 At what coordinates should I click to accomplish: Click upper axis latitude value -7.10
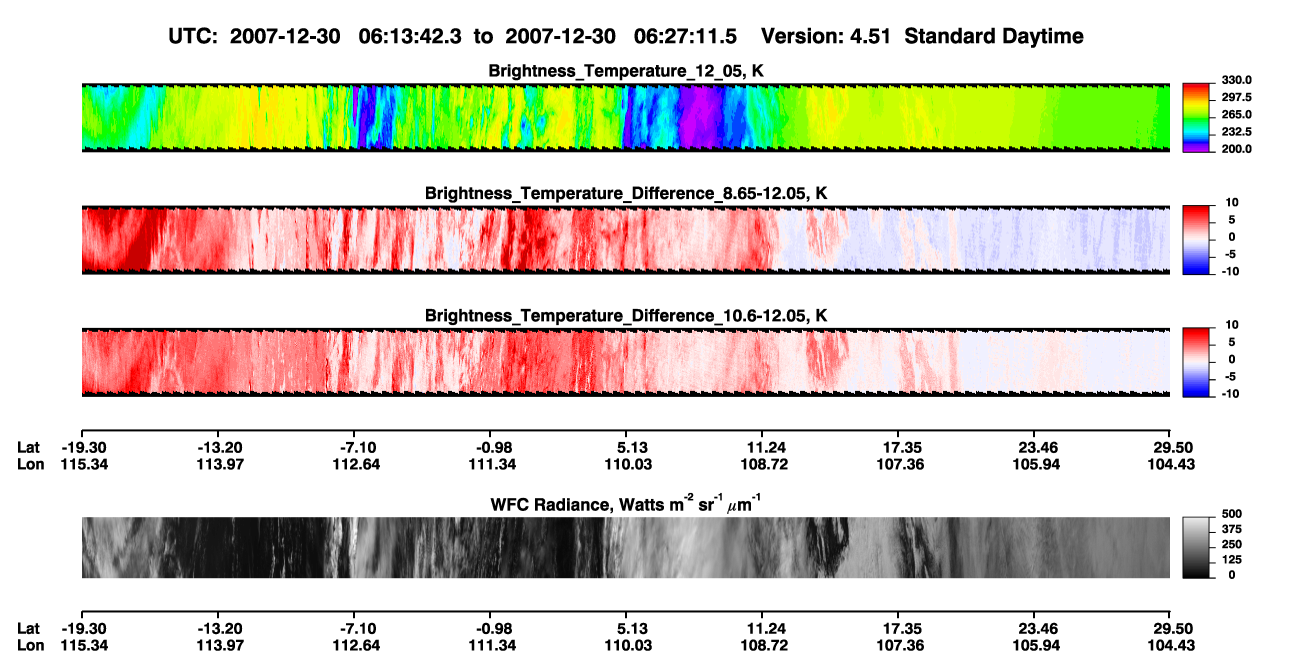coord(355,448)
